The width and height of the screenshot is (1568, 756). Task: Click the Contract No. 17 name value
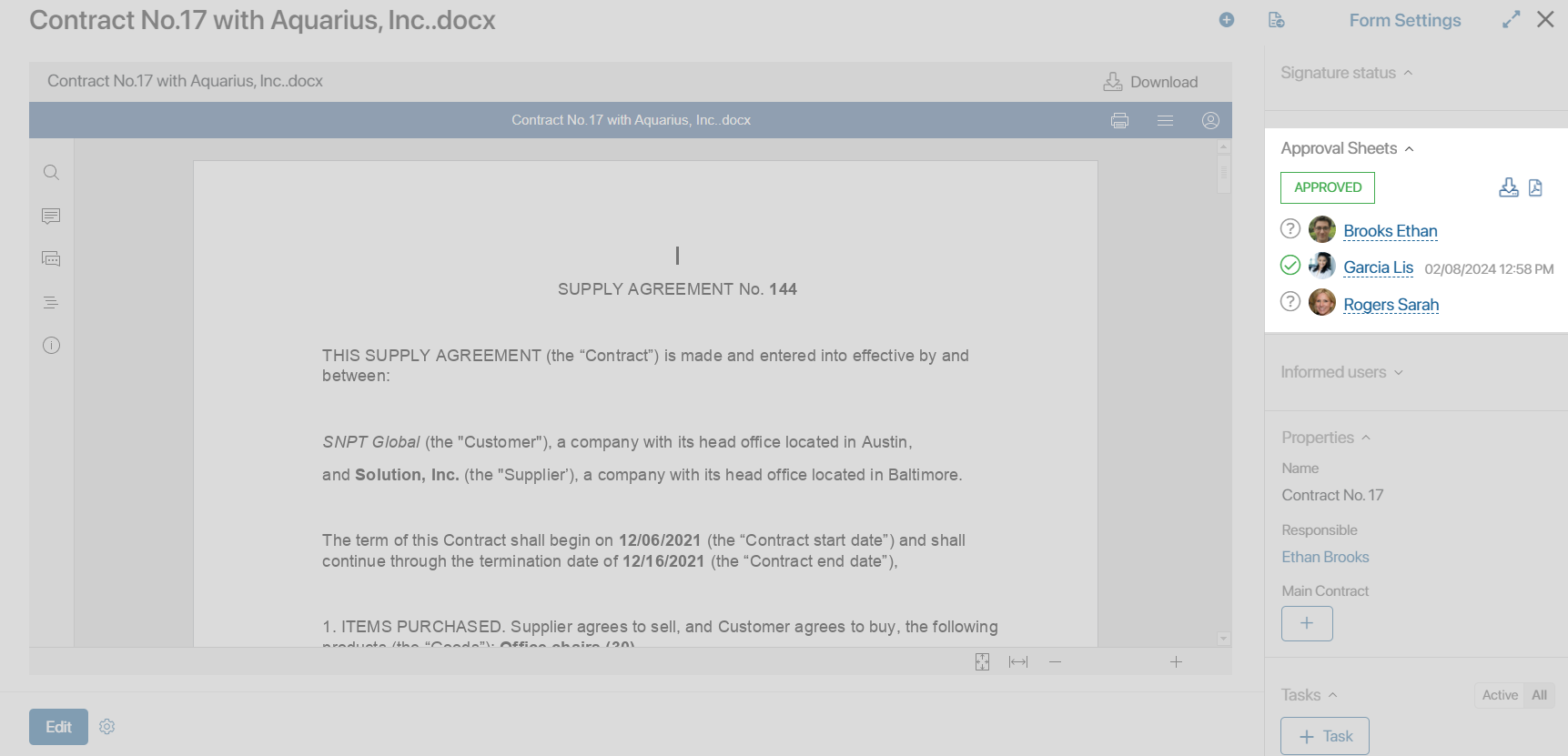coord(1332,495)
